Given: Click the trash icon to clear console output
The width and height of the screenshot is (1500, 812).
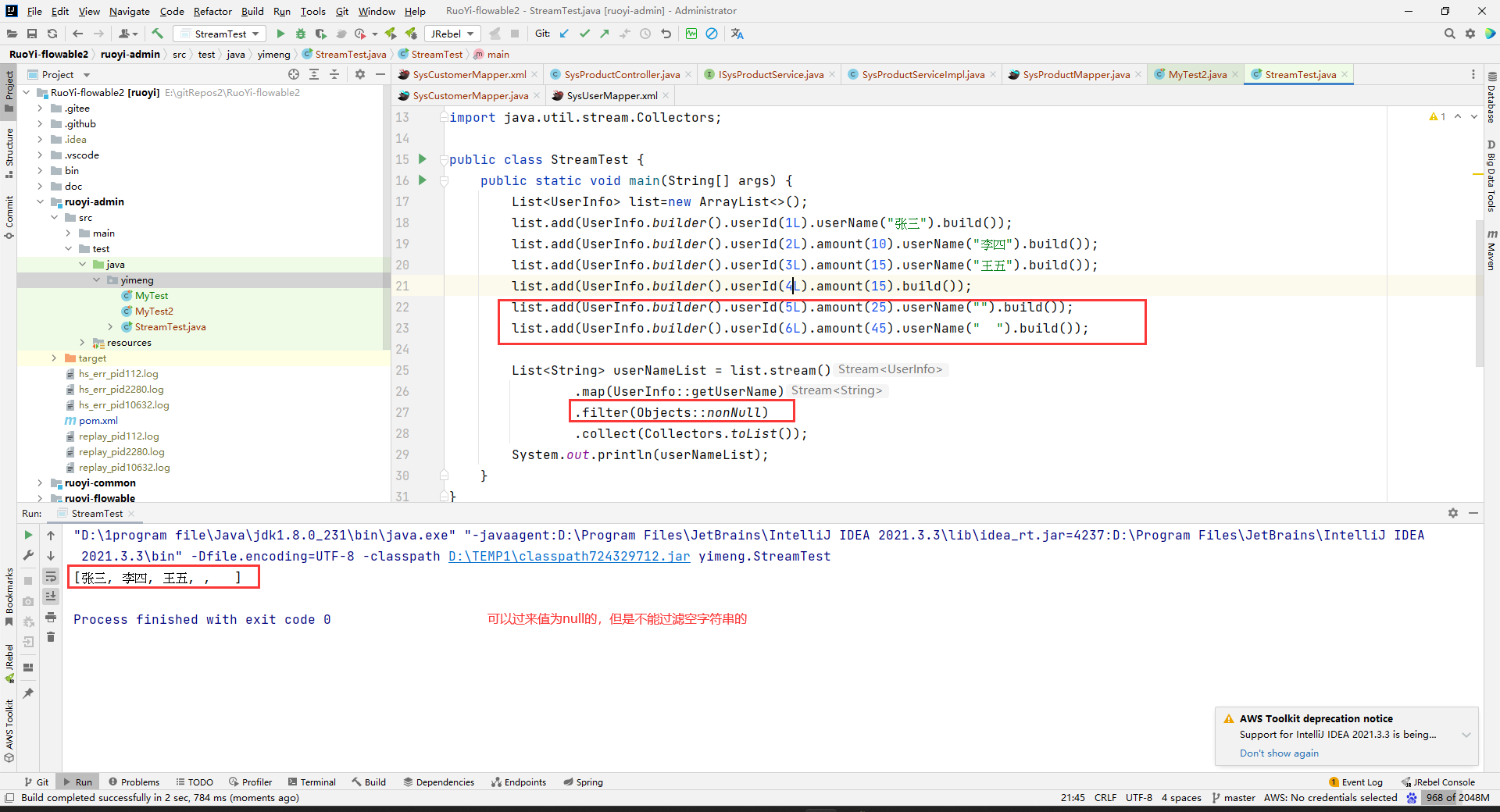Looking at the screenshot, I should (x=51, y=637).
